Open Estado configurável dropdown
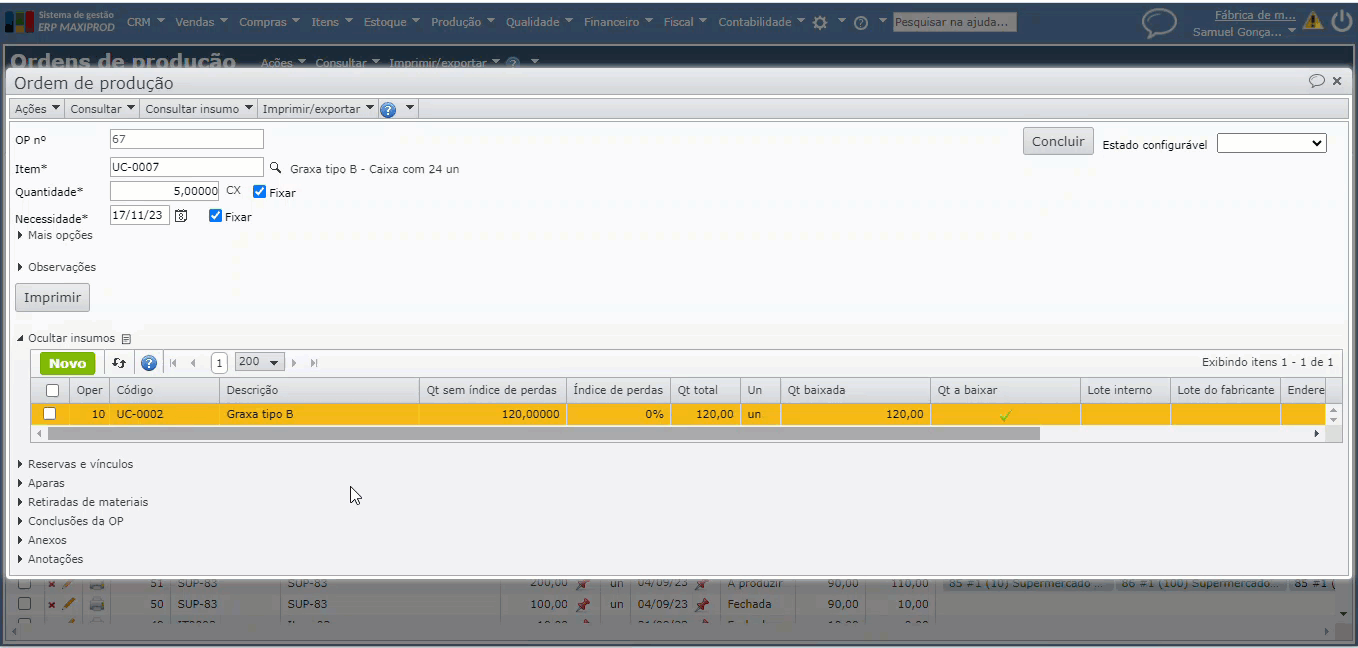The height and width of the screenshot is (648, 1358). [1271, 144]
